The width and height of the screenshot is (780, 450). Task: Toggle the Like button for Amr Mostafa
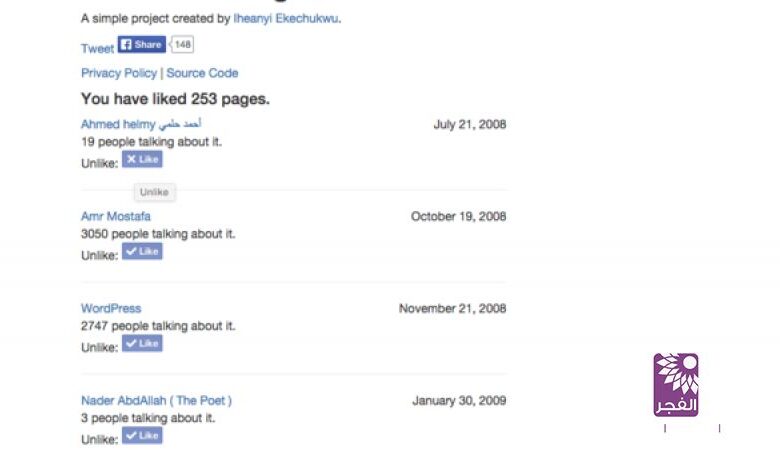pos(142,251)
